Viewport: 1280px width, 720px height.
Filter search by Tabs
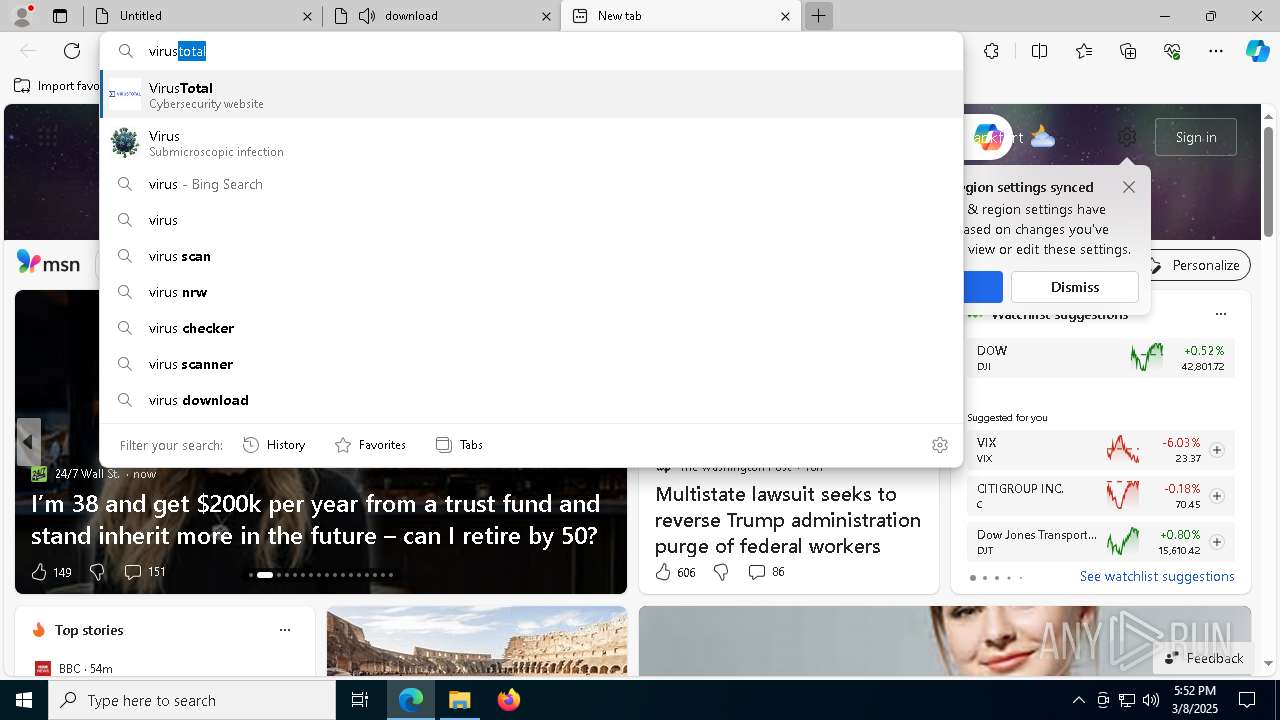pyautogui.click(x=459, y=445)
